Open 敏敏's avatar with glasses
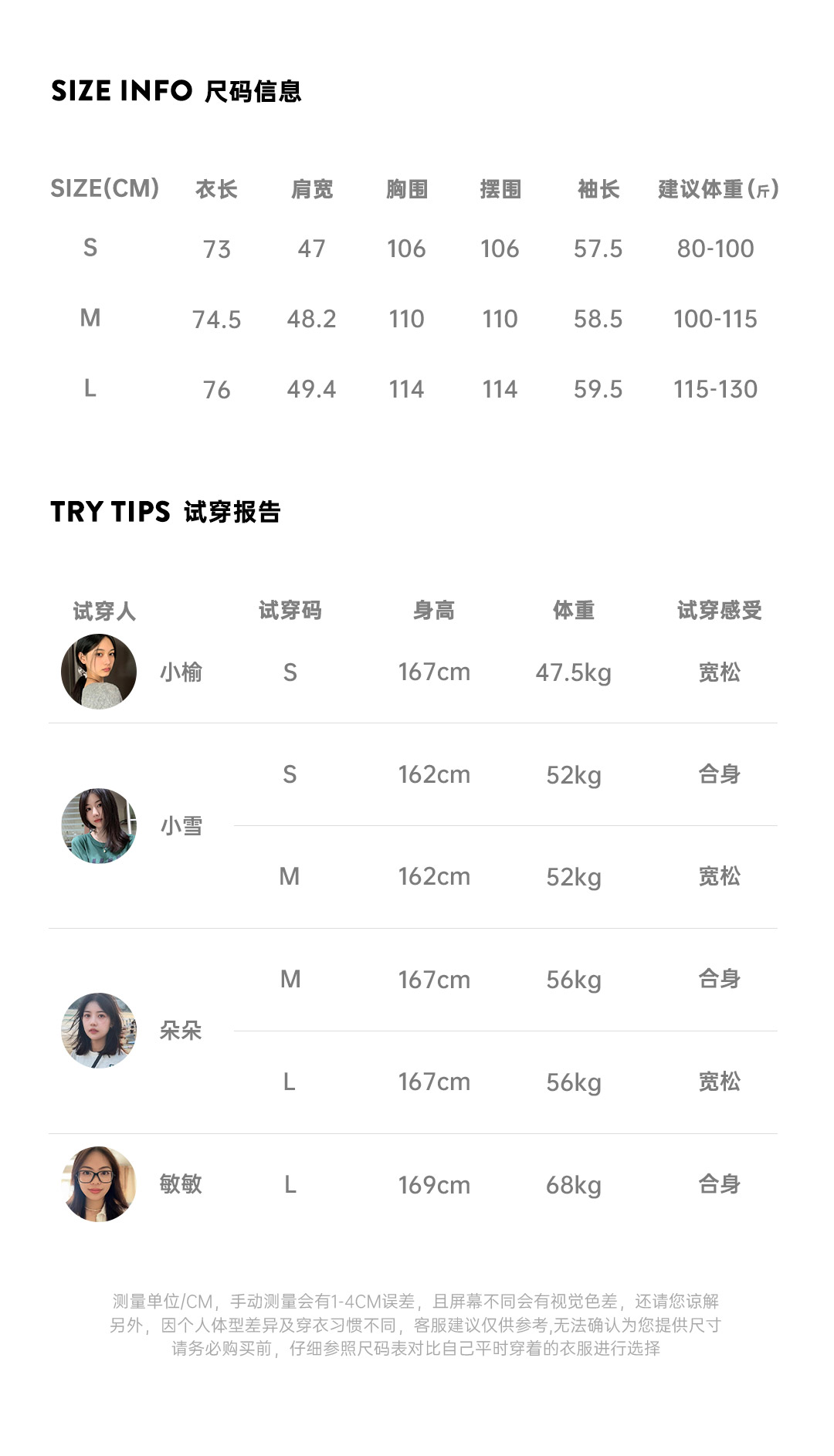This screenshot has height=1456, width=834. coord(99,1183)
